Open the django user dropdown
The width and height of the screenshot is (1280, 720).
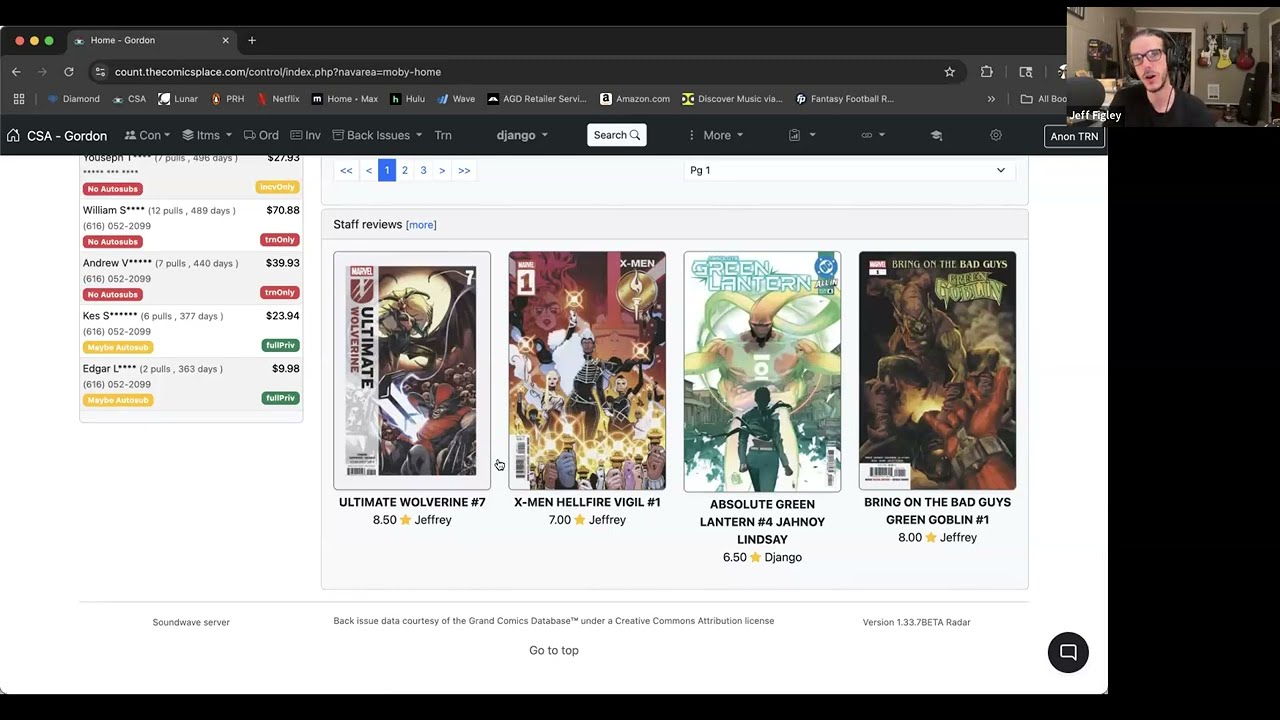(522, 135)
